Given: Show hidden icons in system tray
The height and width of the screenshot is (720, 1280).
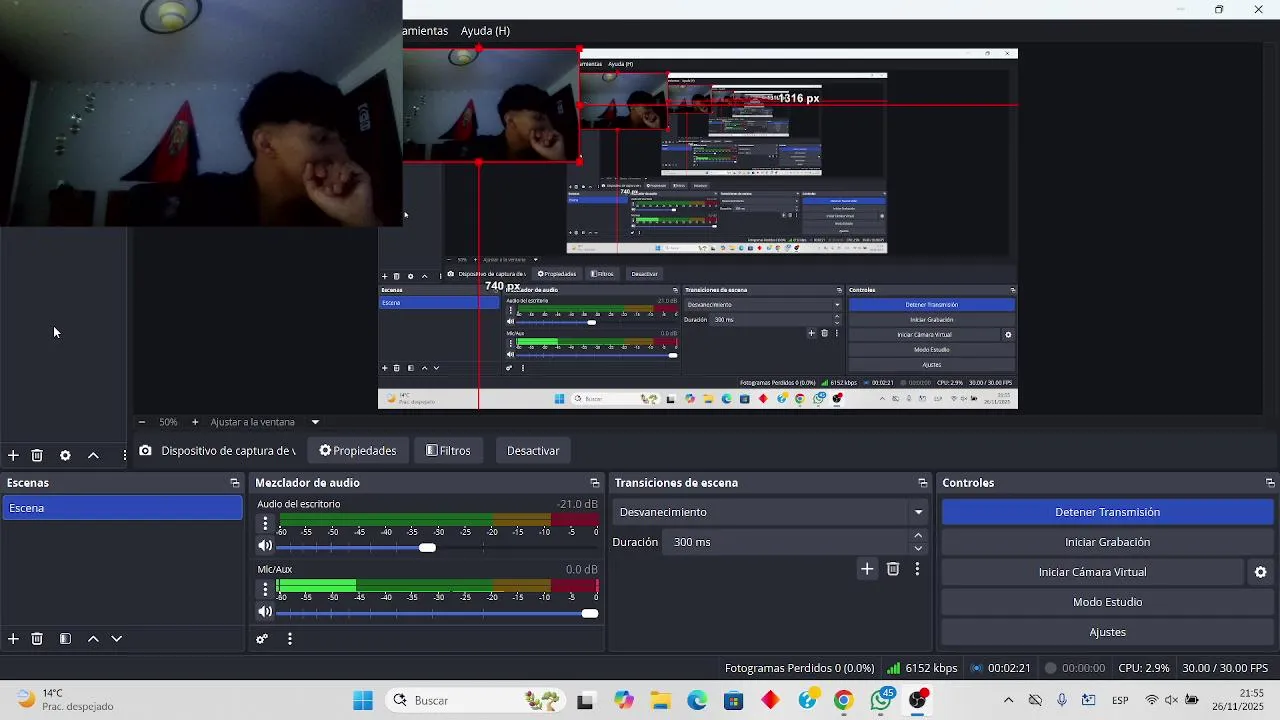Looking at the screenshot, I should pos(1008,700).
